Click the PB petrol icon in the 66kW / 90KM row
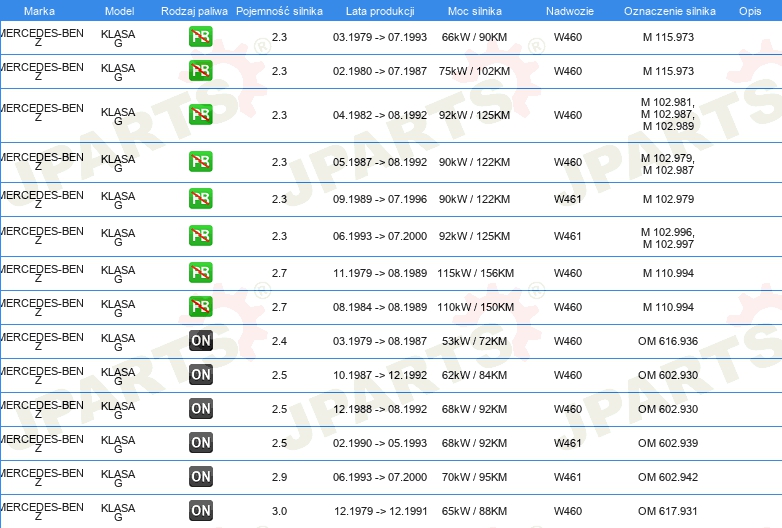 pyautogui.click(x=200, y=38)
